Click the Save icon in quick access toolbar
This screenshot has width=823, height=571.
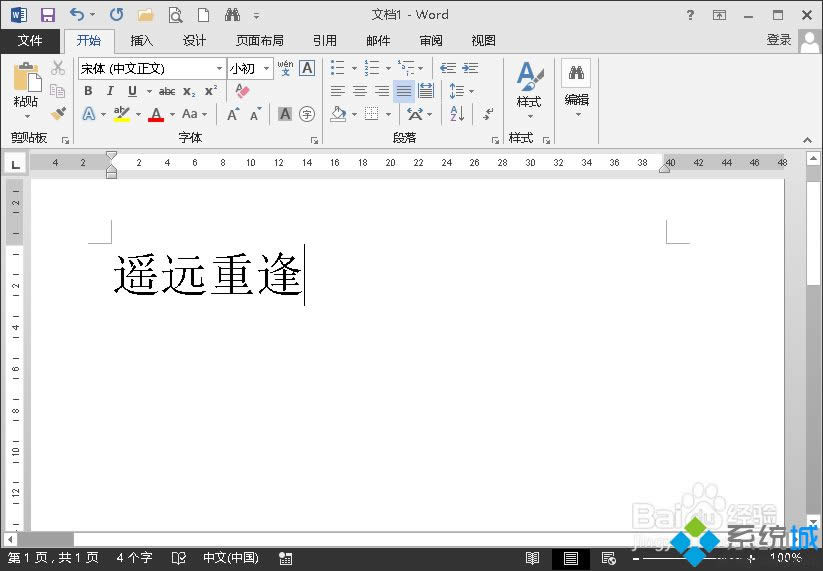pyautogui.click(x=47, y=15)
